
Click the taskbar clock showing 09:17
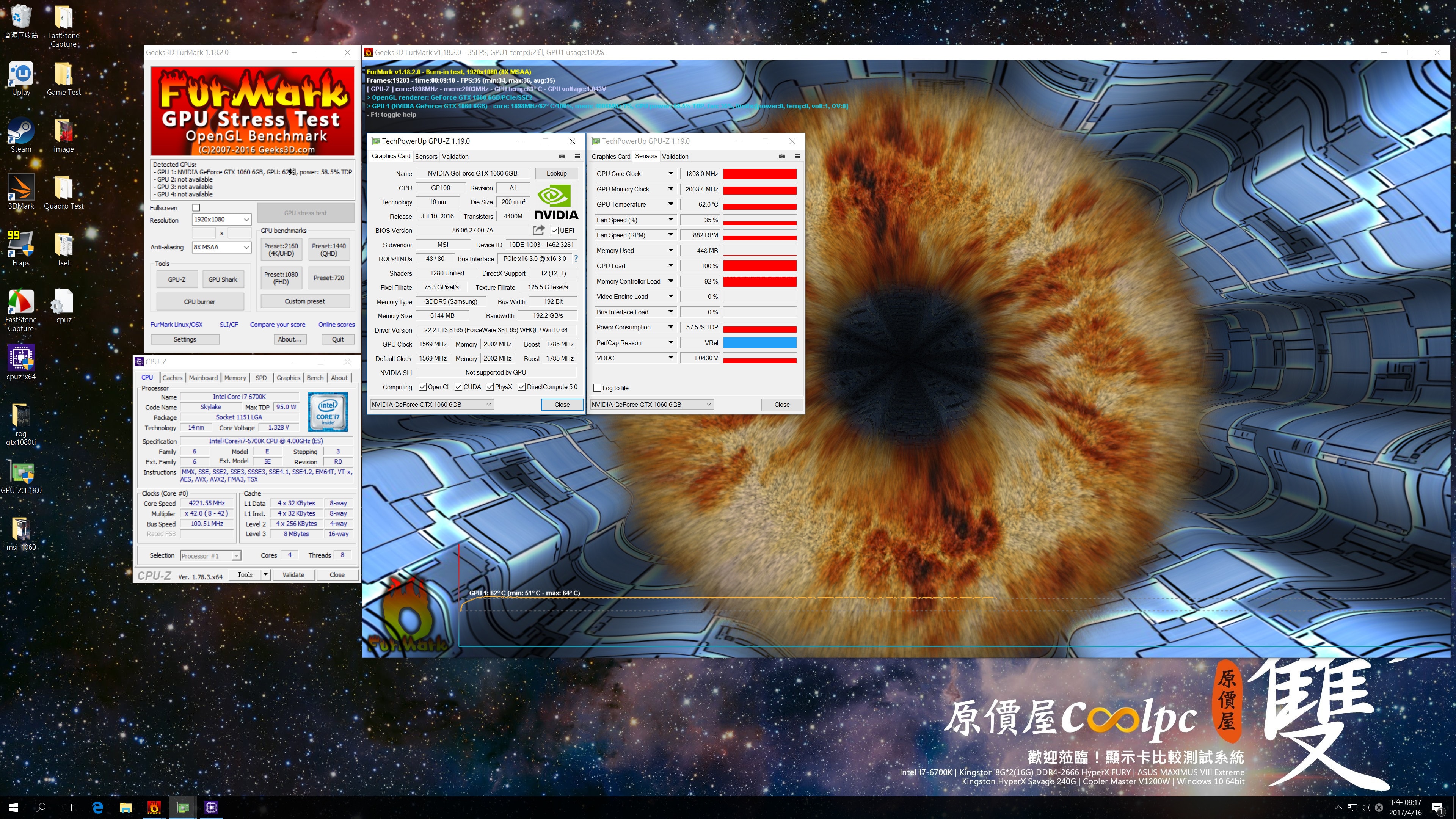1405,807
